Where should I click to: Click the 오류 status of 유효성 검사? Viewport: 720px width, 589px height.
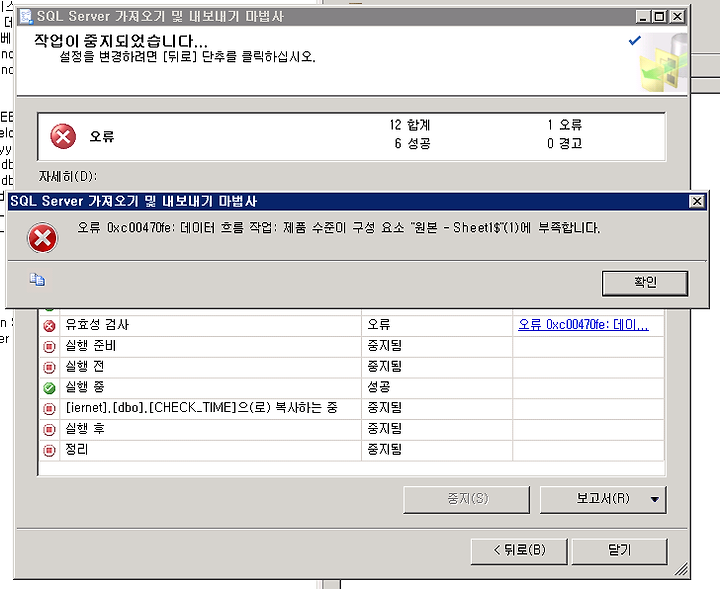[379, 325]
